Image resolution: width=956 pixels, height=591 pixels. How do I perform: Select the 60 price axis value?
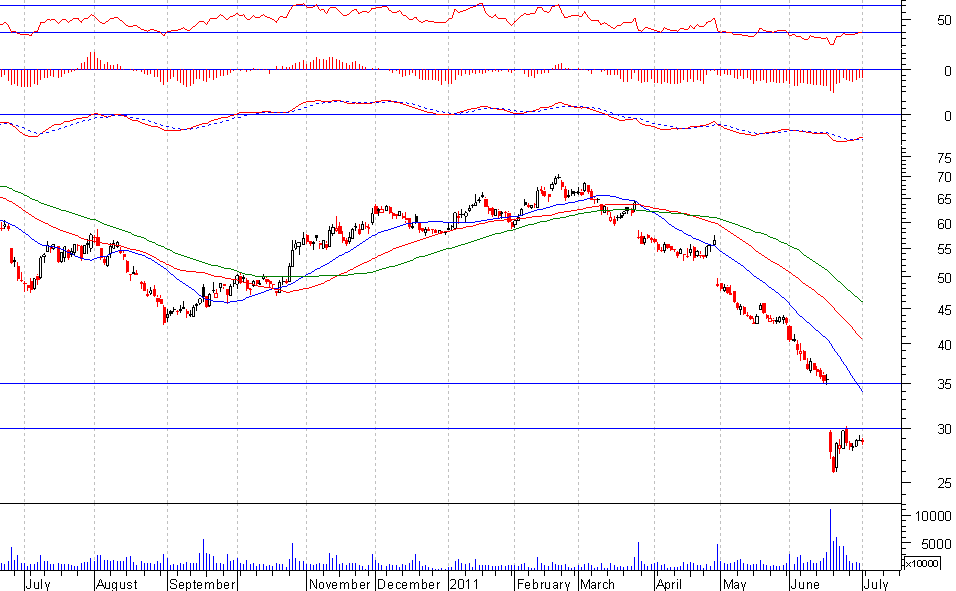coord(944,224)
